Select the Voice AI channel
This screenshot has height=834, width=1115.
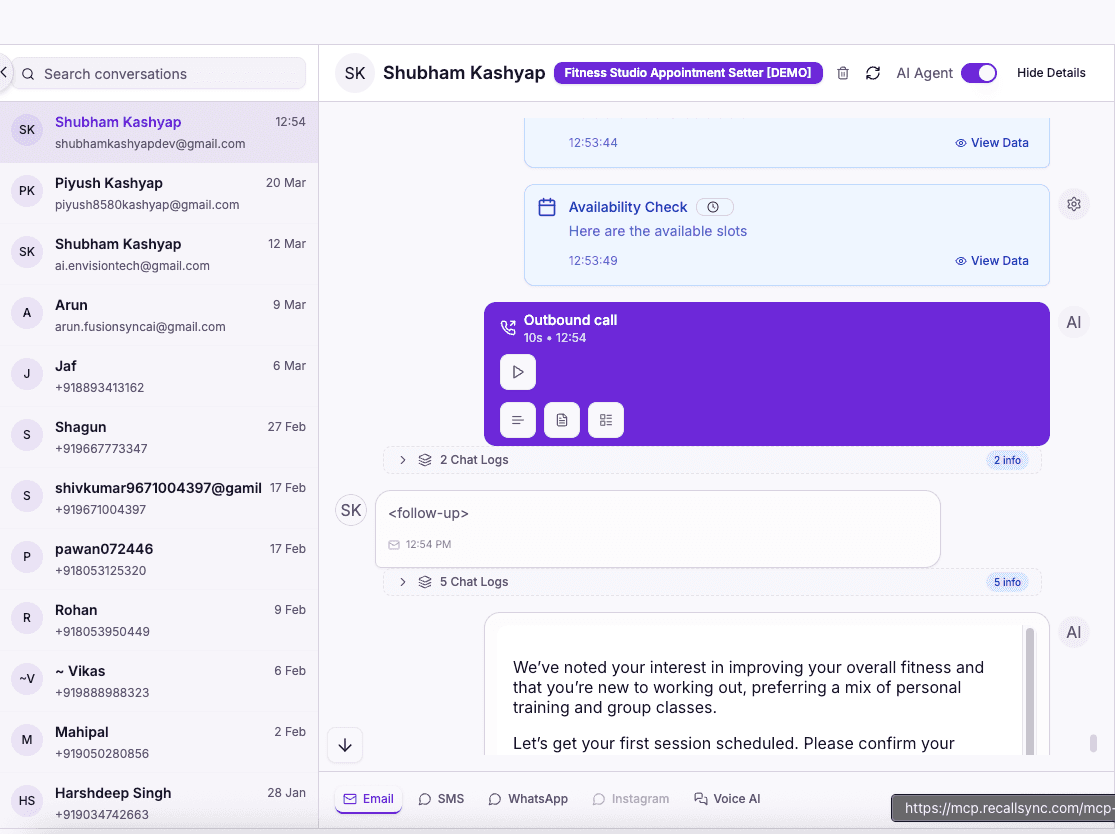727,798
